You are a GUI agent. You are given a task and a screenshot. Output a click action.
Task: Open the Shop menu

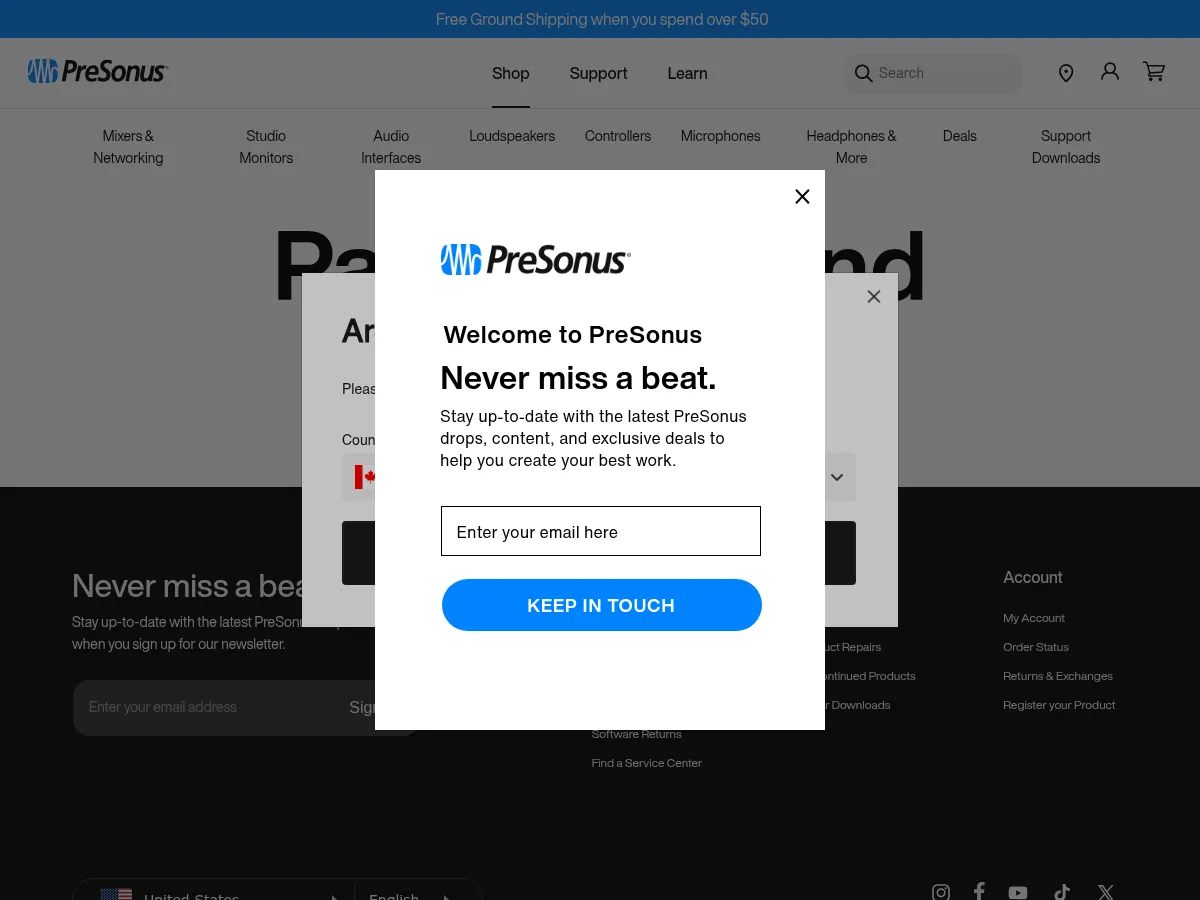click(510, 73)
